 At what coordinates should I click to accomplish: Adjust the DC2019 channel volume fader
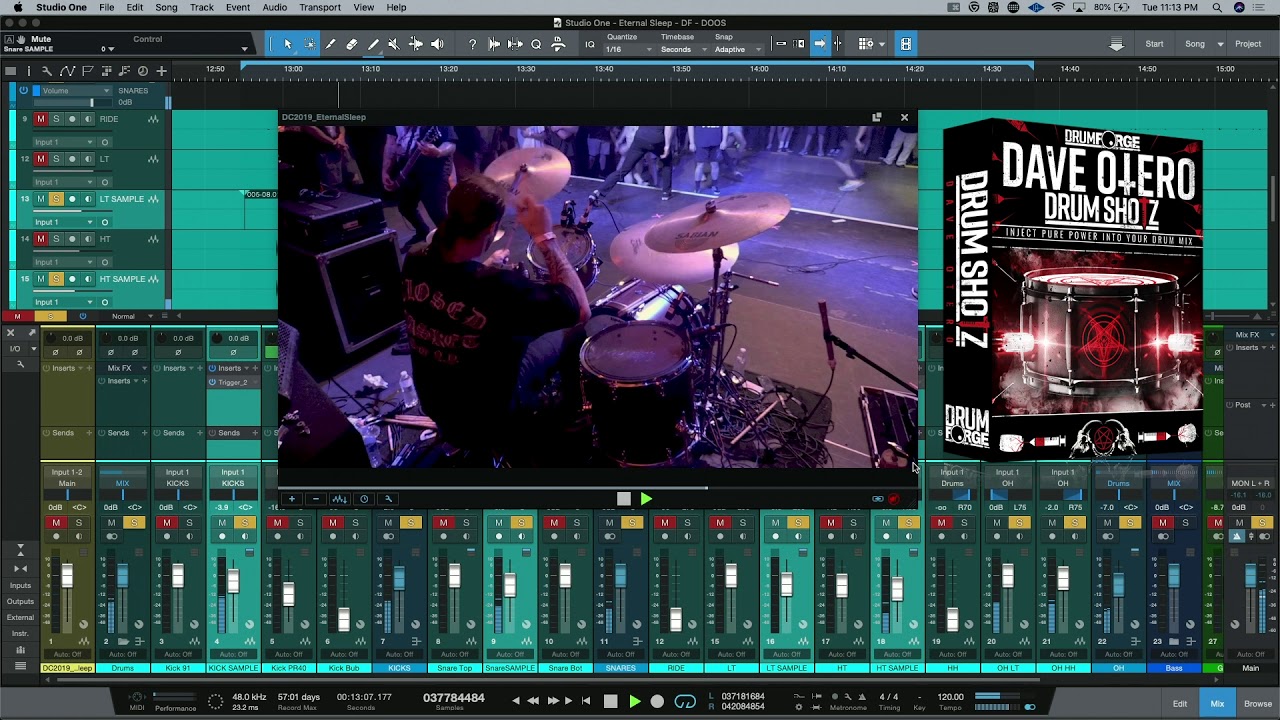click(67, 577)
